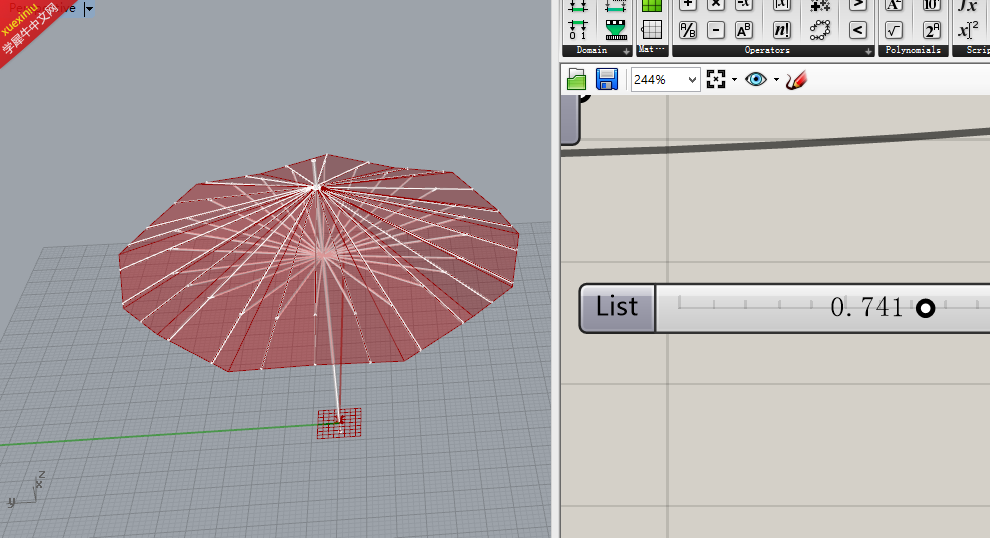Select the Power of 10 icon
This screenshot has width=990, height=538.
pos(932,5)
